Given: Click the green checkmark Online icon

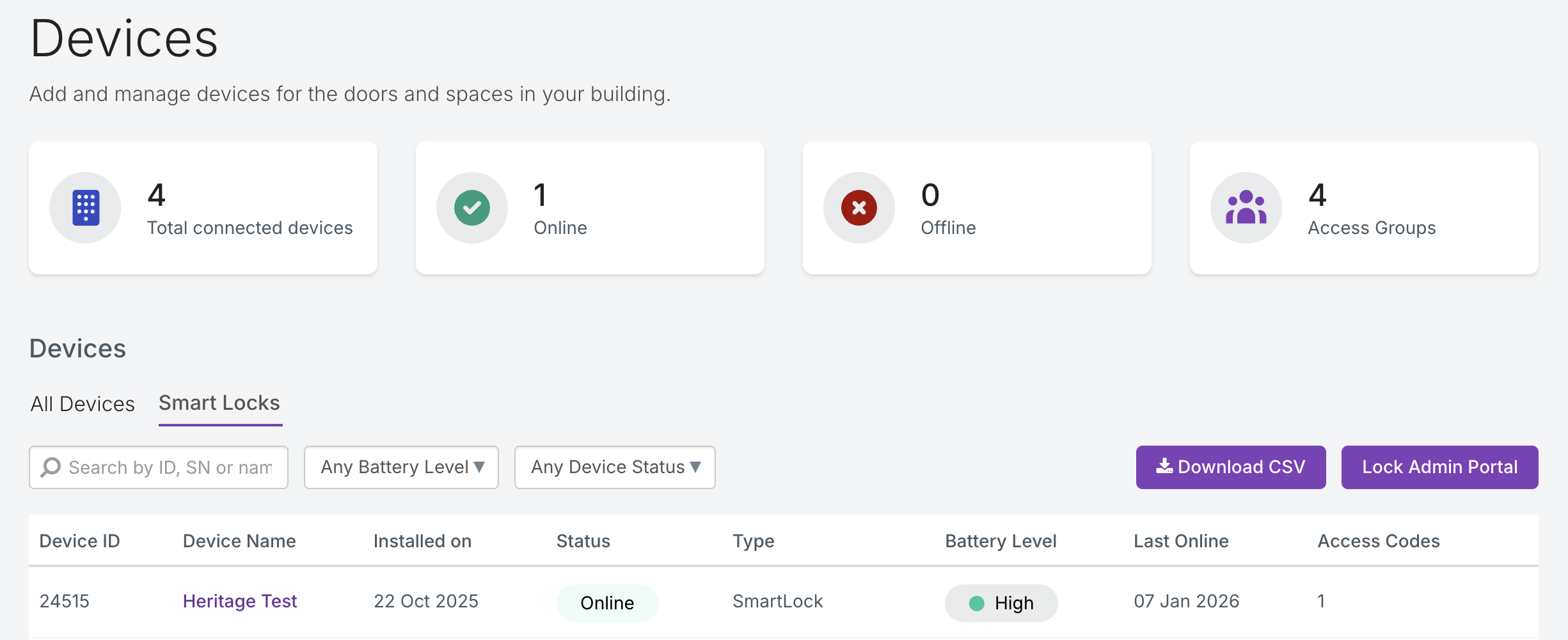Looking at the screenshot, I should point(472,208).
